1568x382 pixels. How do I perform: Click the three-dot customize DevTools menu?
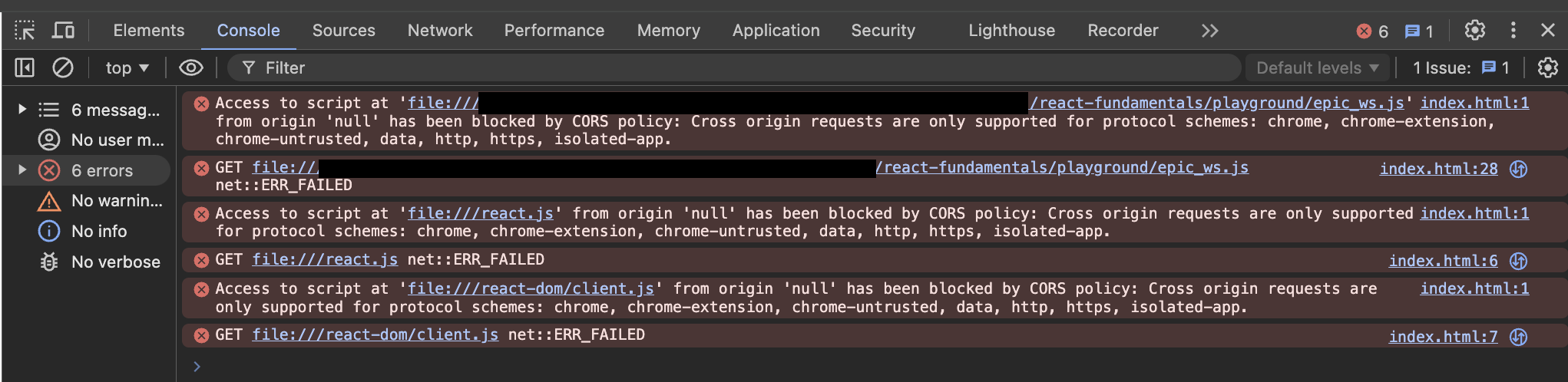coord(1513,31)
